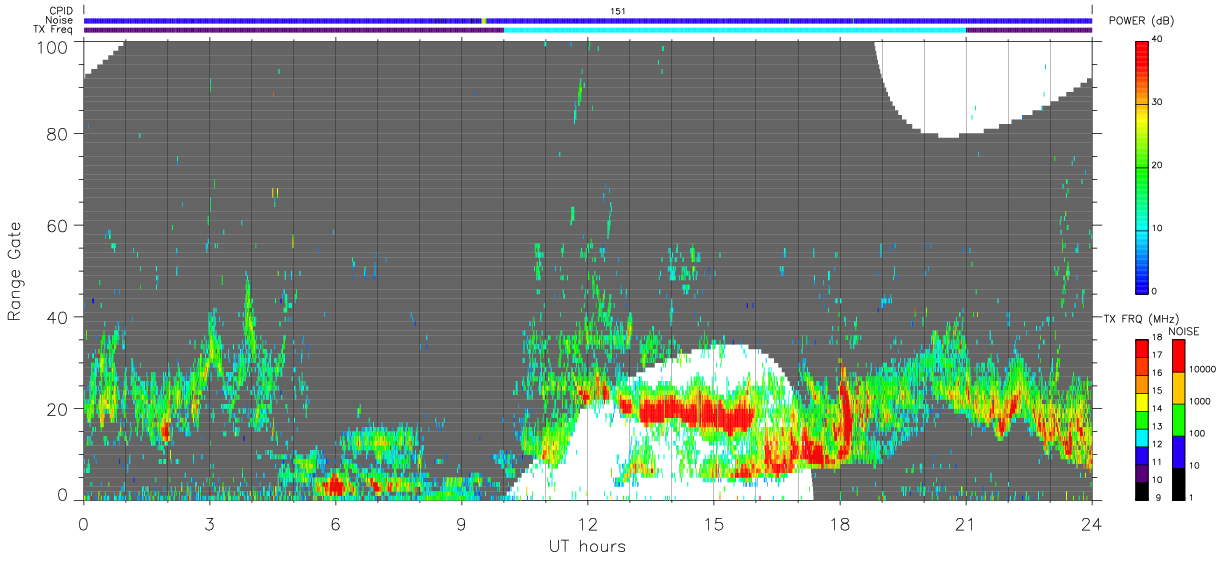Click the yellow spike in the Noise strip
The image size is (1228, 567).
point(484,20)
